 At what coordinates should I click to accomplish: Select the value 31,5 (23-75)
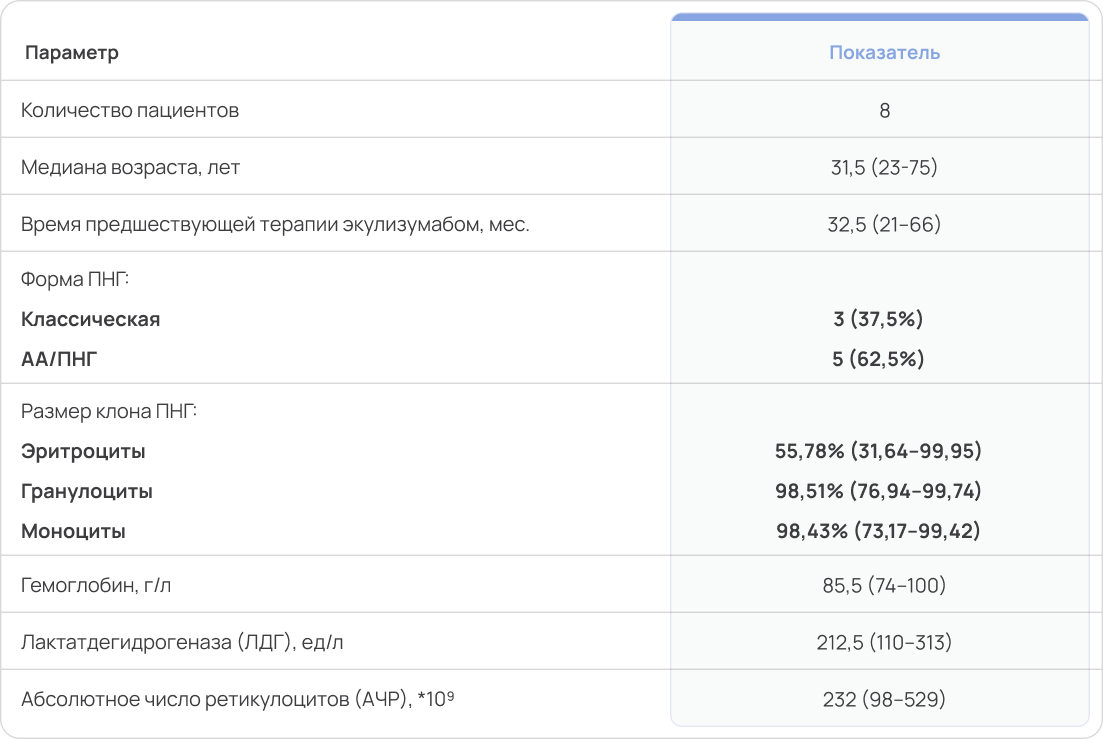(x=884, y=167)
